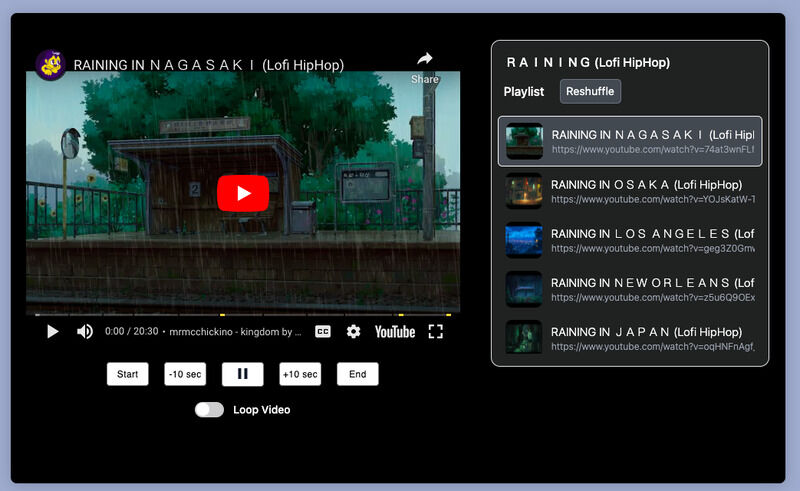800x491 pixels.
Task: Click the Share arrow icon on the video
Action: [x=424, y=59]
